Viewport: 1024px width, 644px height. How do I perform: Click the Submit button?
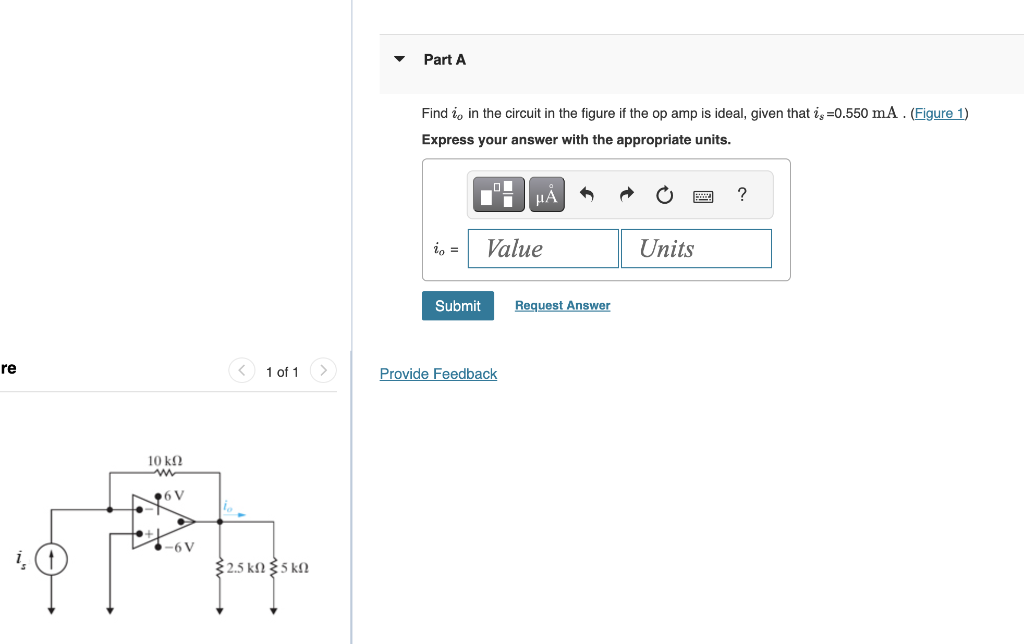click(x=457, y=305)
